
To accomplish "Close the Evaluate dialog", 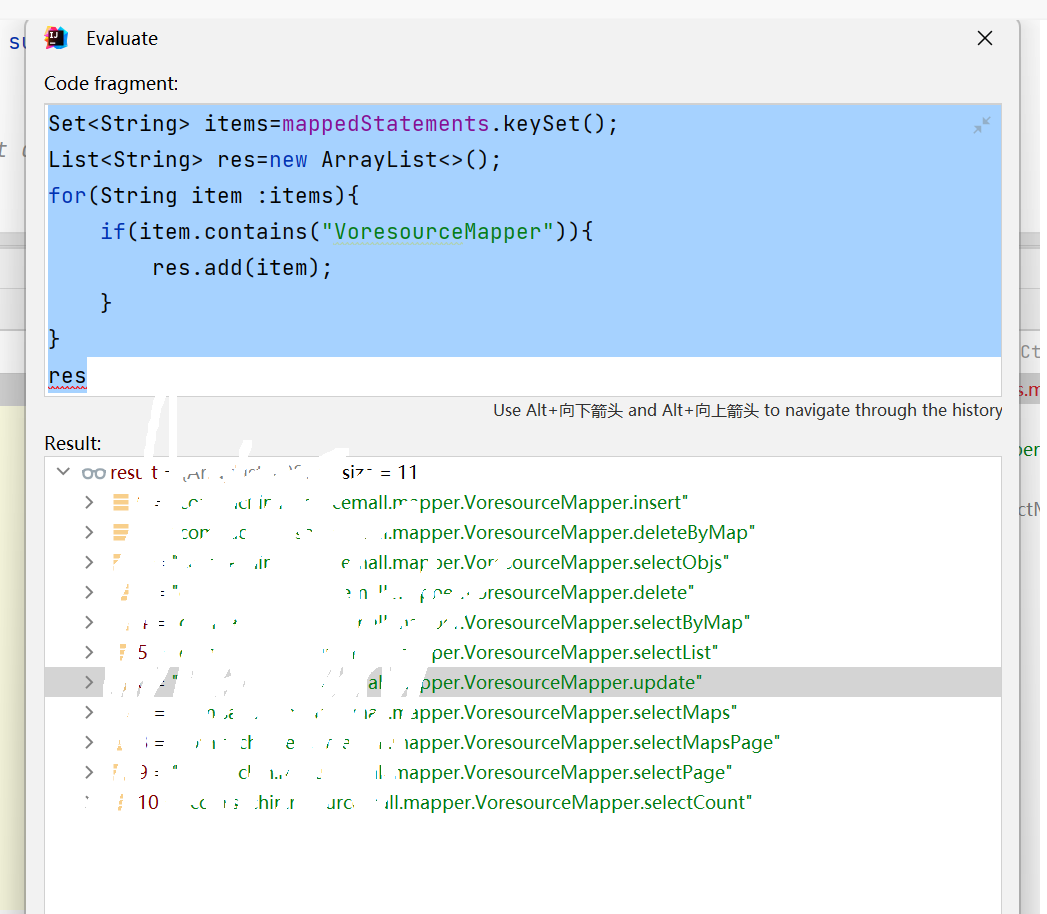I will [984, 38].
